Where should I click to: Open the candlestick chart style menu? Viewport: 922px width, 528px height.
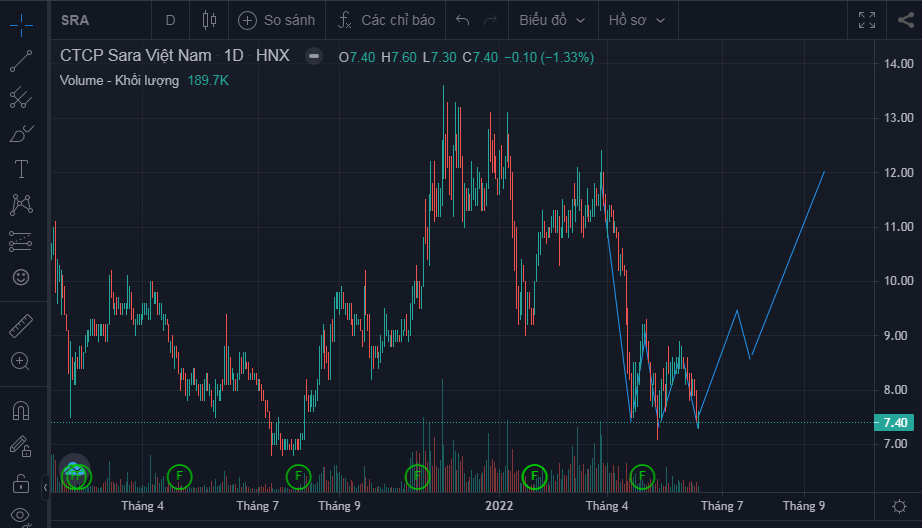(x=209, y=20)
